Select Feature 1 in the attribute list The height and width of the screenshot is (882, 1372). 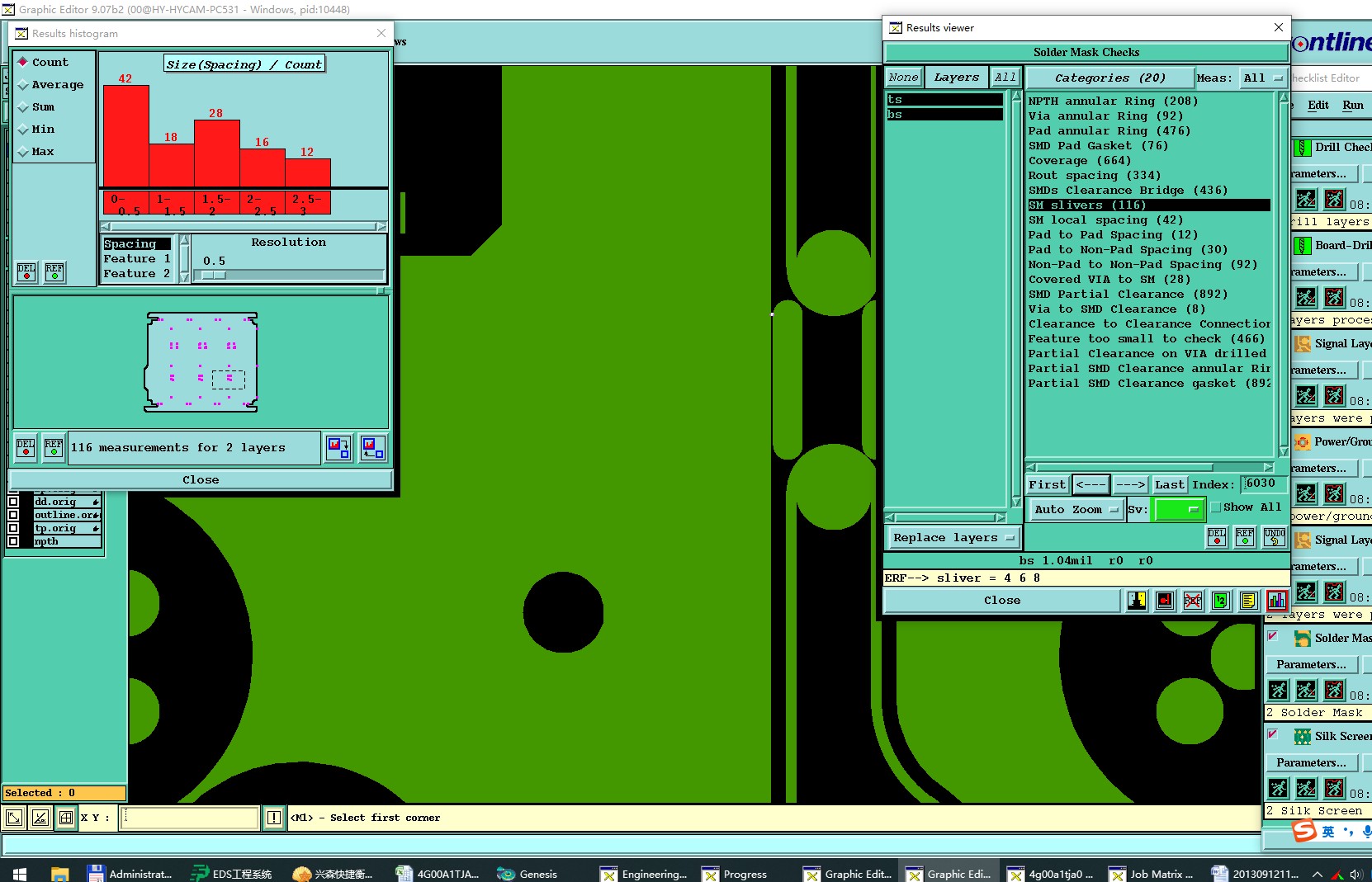point(136,259)
